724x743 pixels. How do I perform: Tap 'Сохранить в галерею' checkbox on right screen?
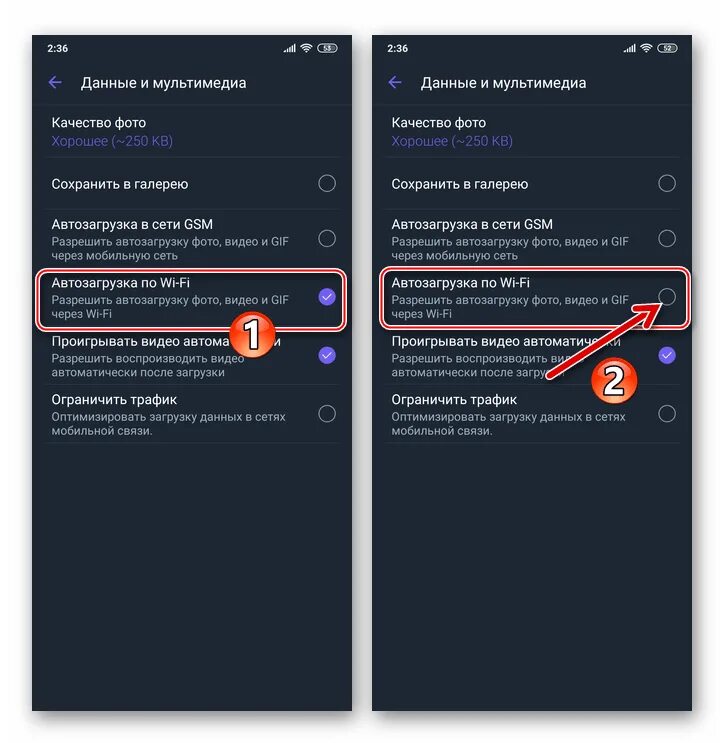point(667,183)
